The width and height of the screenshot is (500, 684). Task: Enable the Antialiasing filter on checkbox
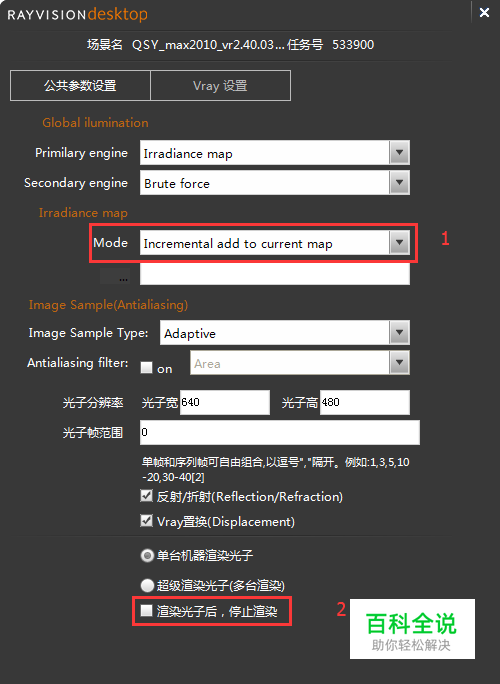coord(146,368)
